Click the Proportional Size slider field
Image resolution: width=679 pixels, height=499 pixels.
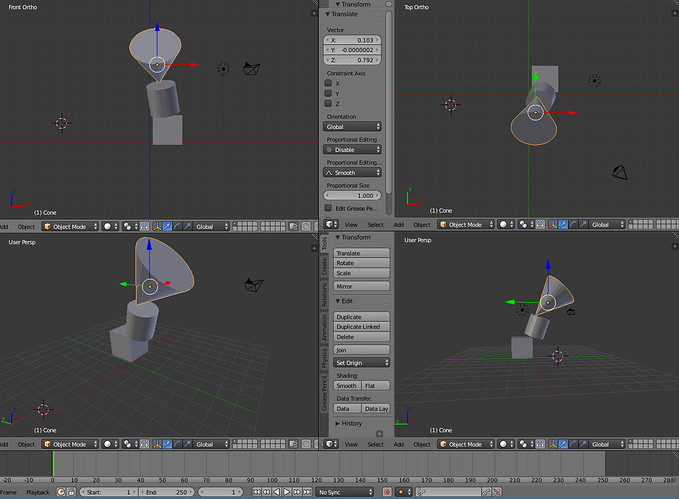352,195
